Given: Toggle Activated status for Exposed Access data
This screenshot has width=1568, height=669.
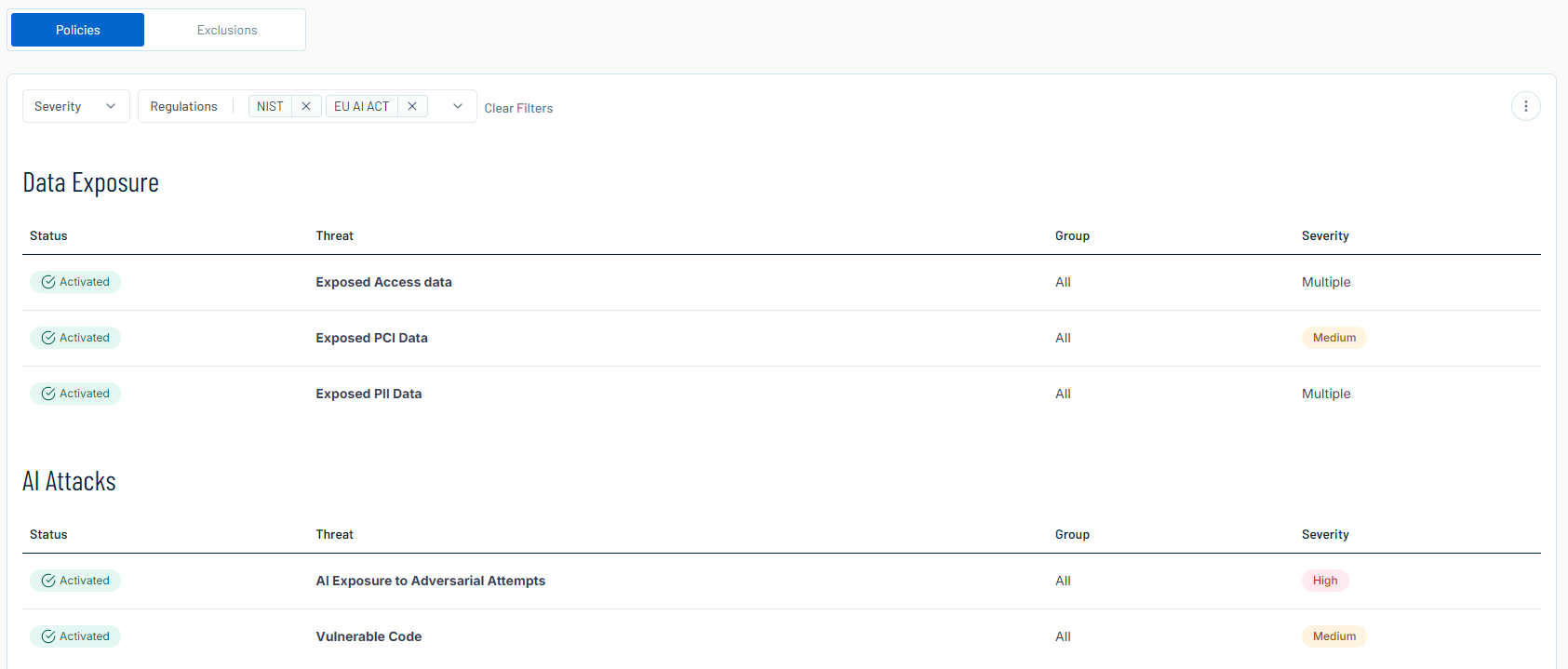Looking at the screenshot, I should [75, 282].
